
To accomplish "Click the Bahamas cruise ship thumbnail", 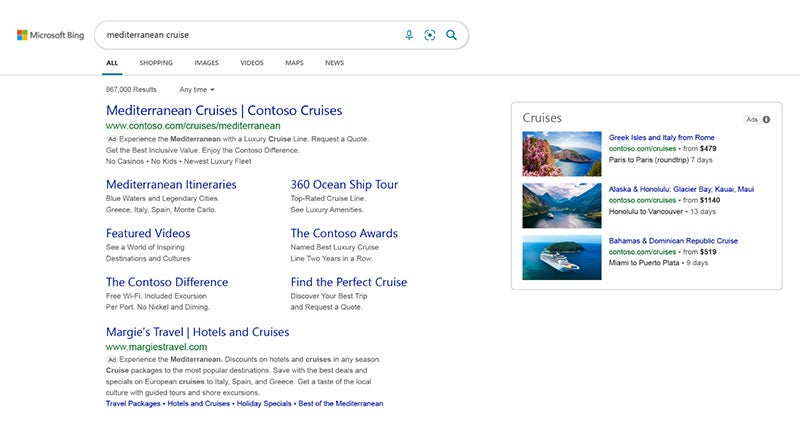I will [x=562, y=257].
